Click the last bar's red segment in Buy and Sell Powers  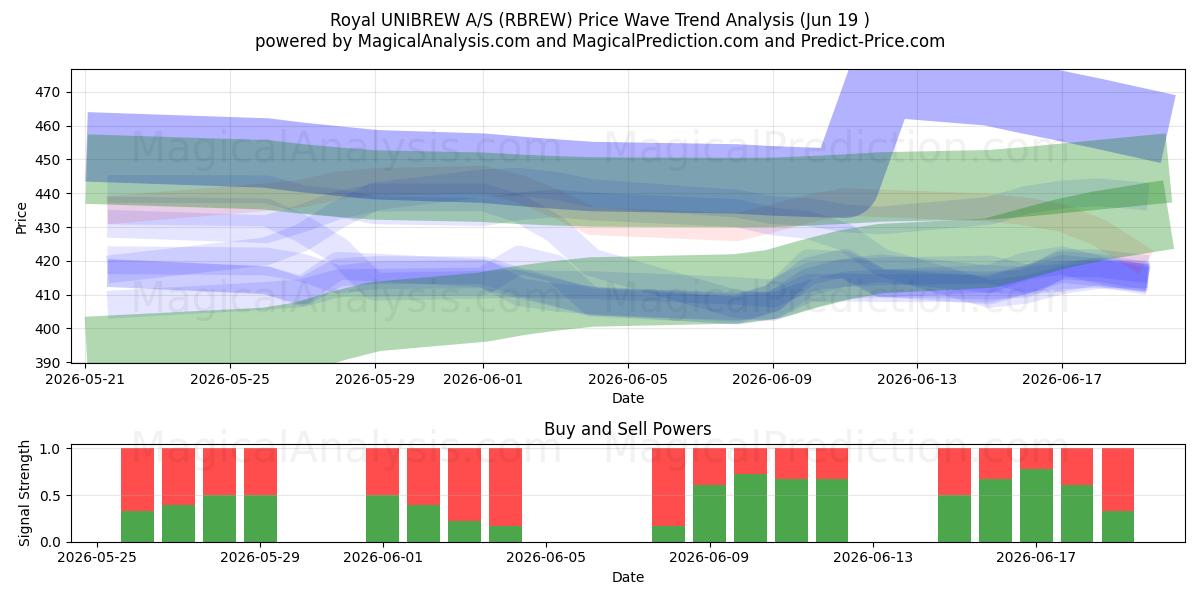[1118, 480]
